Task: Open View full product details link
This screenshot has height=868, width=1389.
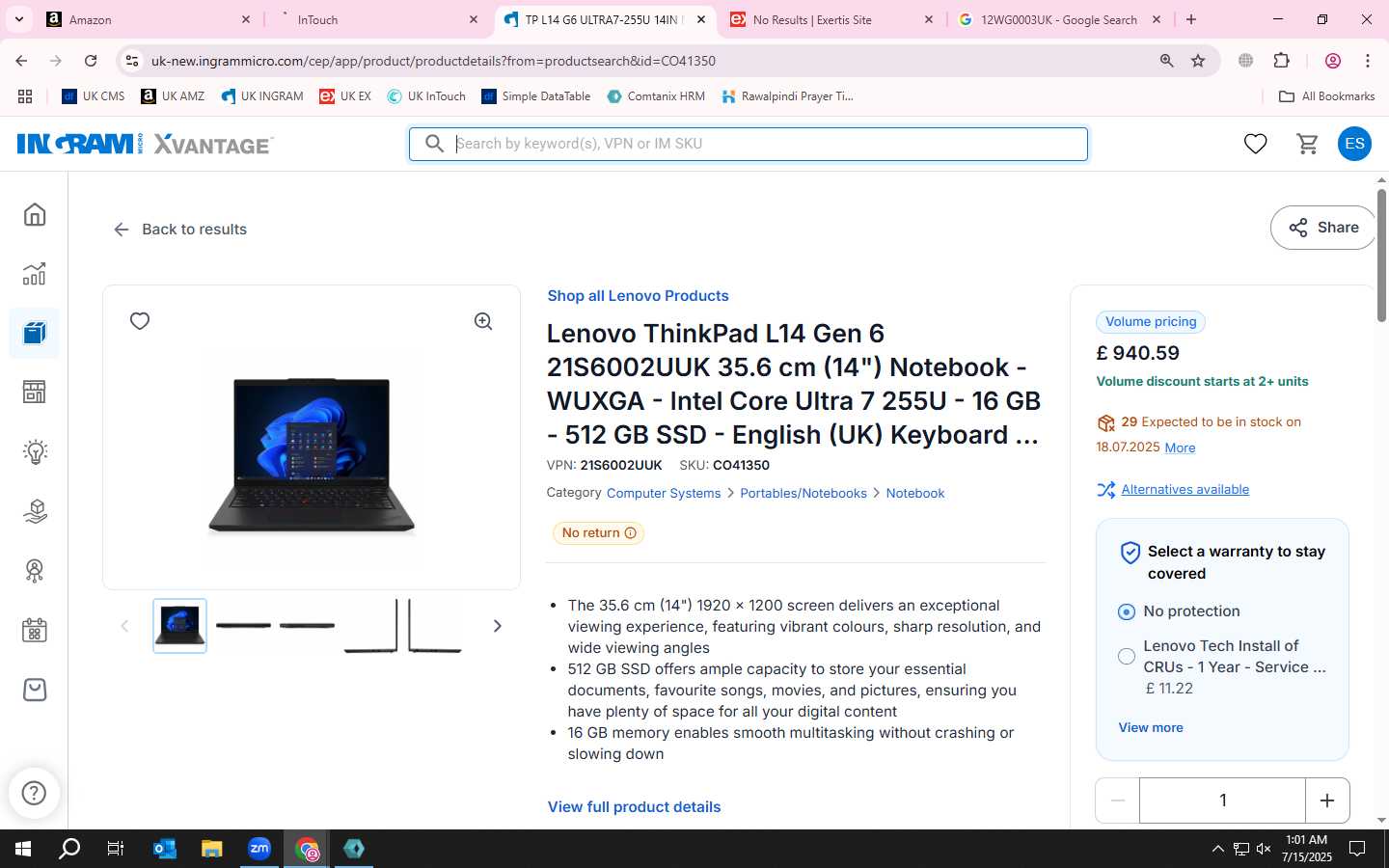Action: tap(634, 807)
